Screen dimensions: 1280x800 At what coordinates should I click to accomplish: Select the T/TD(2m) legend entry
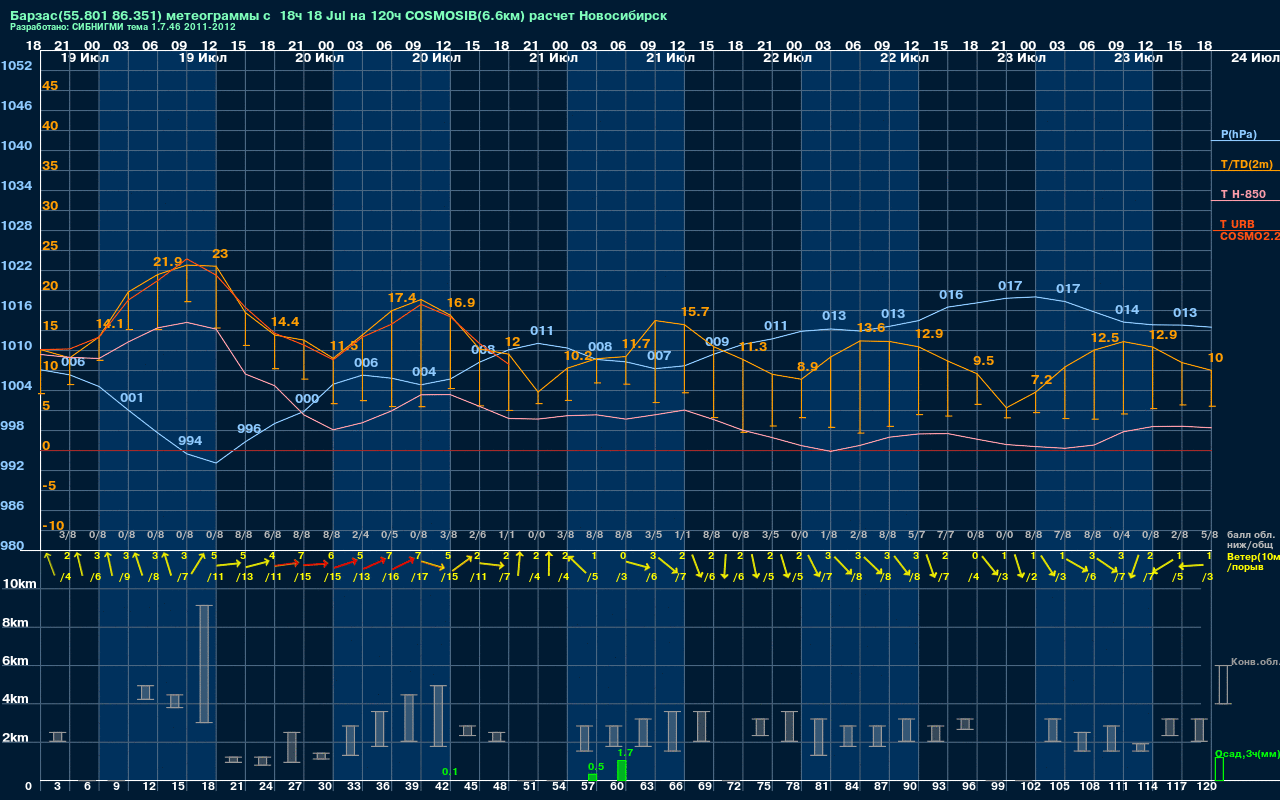point(1246,164)
